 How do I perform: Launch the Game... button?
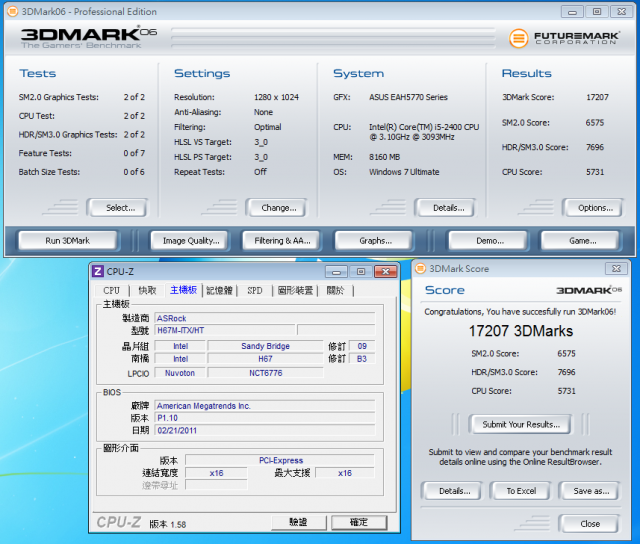[x=582, y=241]
